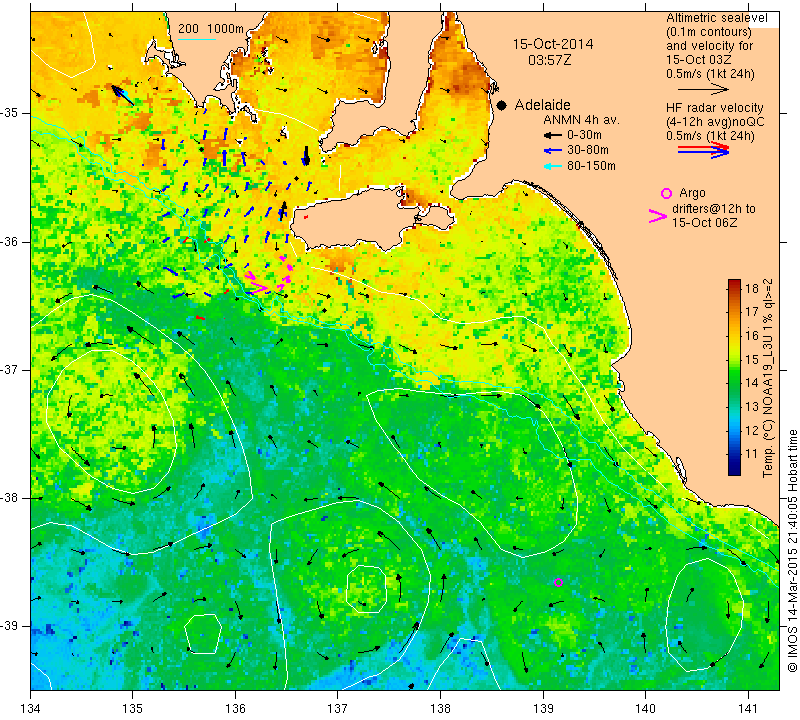
Task: Click the 'ANMN 4h av.' legend heading
Action: [x=581, y=120]
